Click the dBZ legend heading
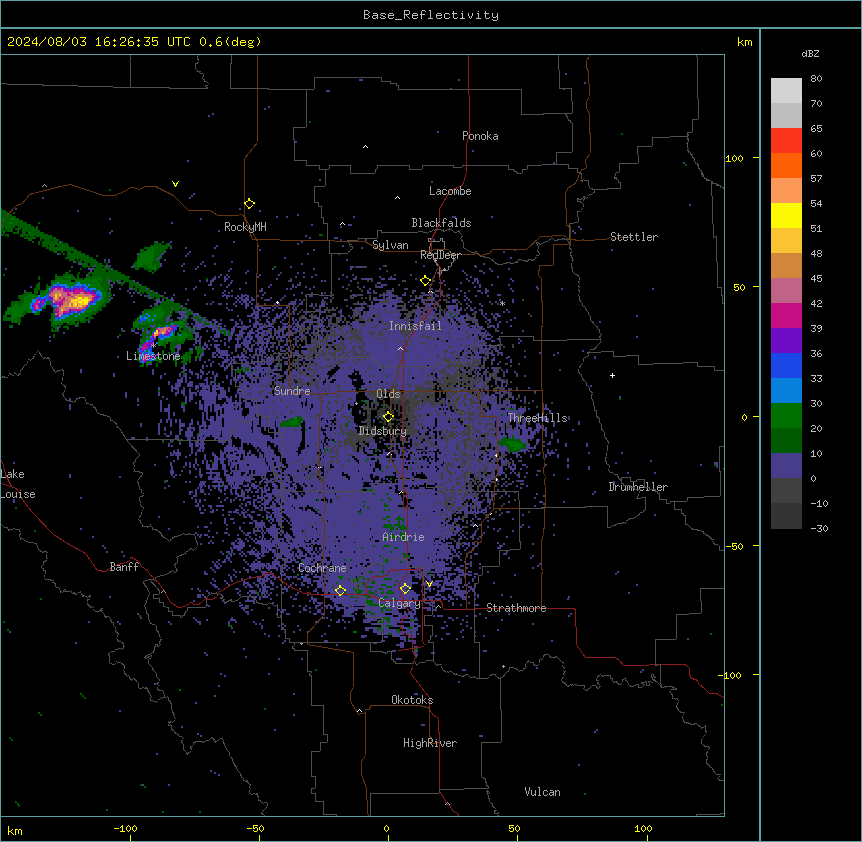Screen dimensions: 862x842 coord(810,53)
